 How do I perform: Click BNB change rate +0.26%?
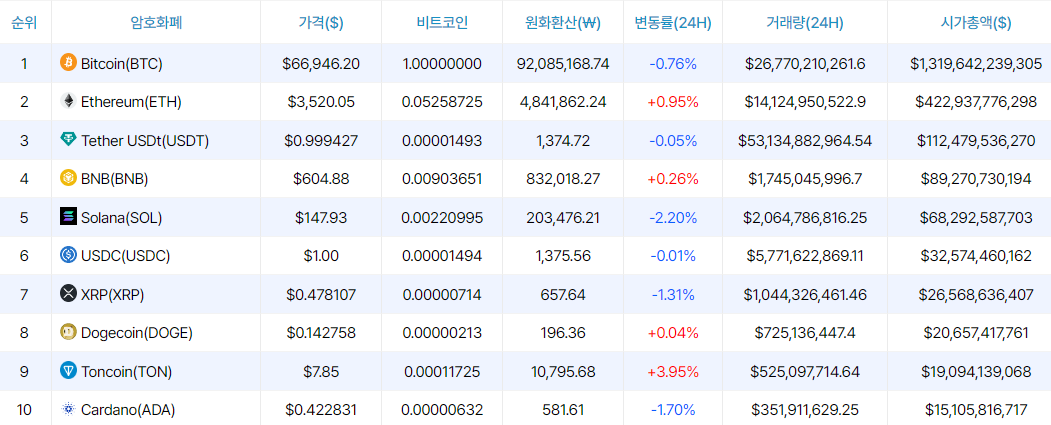pyautogui.click(x=673, y=179)
